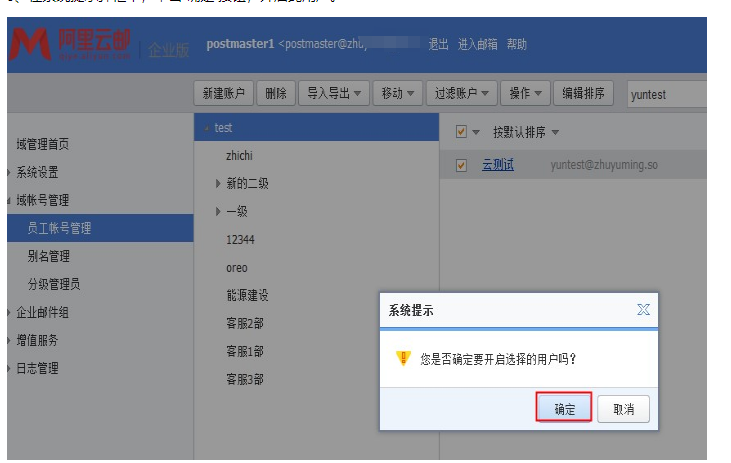This screenshot has width=731, height=463.
Task: Select 客服2部 department
Action: [245, 323]
